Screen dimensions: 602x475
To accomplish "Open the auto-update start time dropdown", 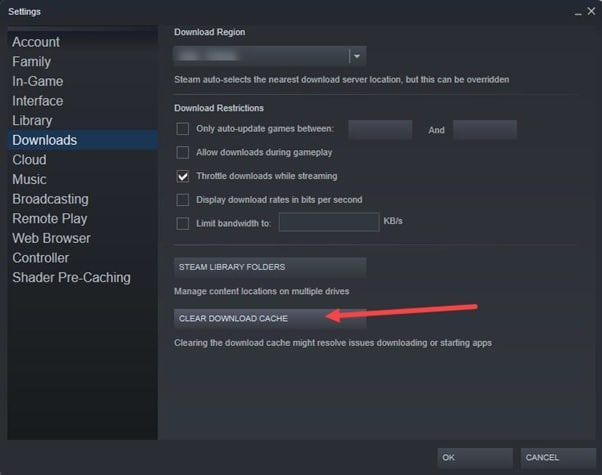I will (380, 129).
